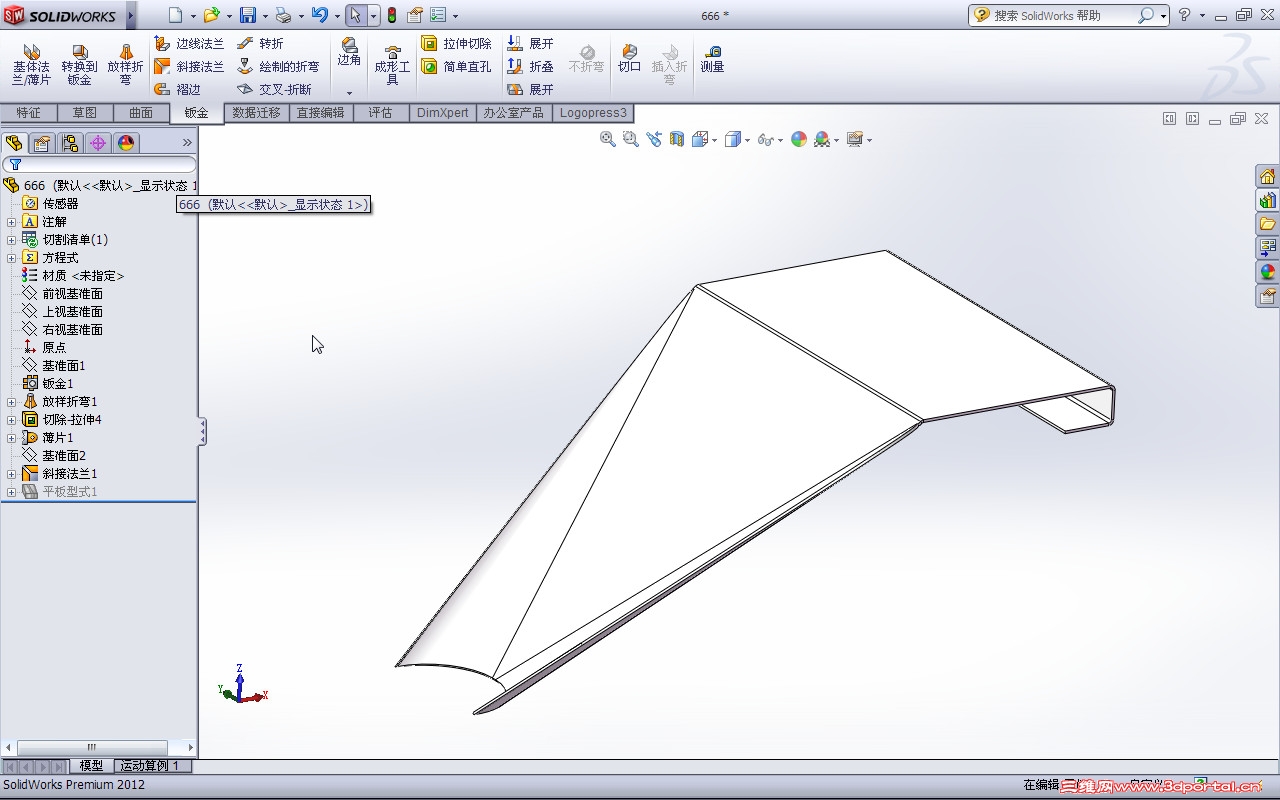The height and width of the screenshot is (800, 1280).
Task: Click the Zoom to Area icon
Action: (630, 140)
